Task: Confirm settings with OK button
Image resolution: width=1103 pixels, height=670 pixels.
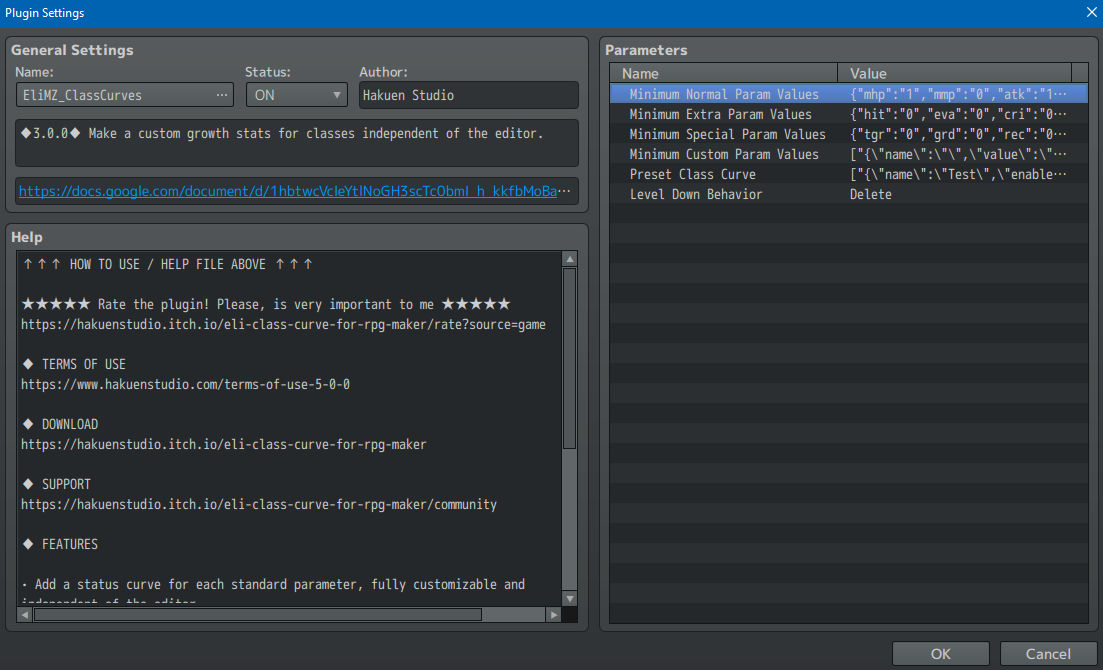Action: click(941, 654)
